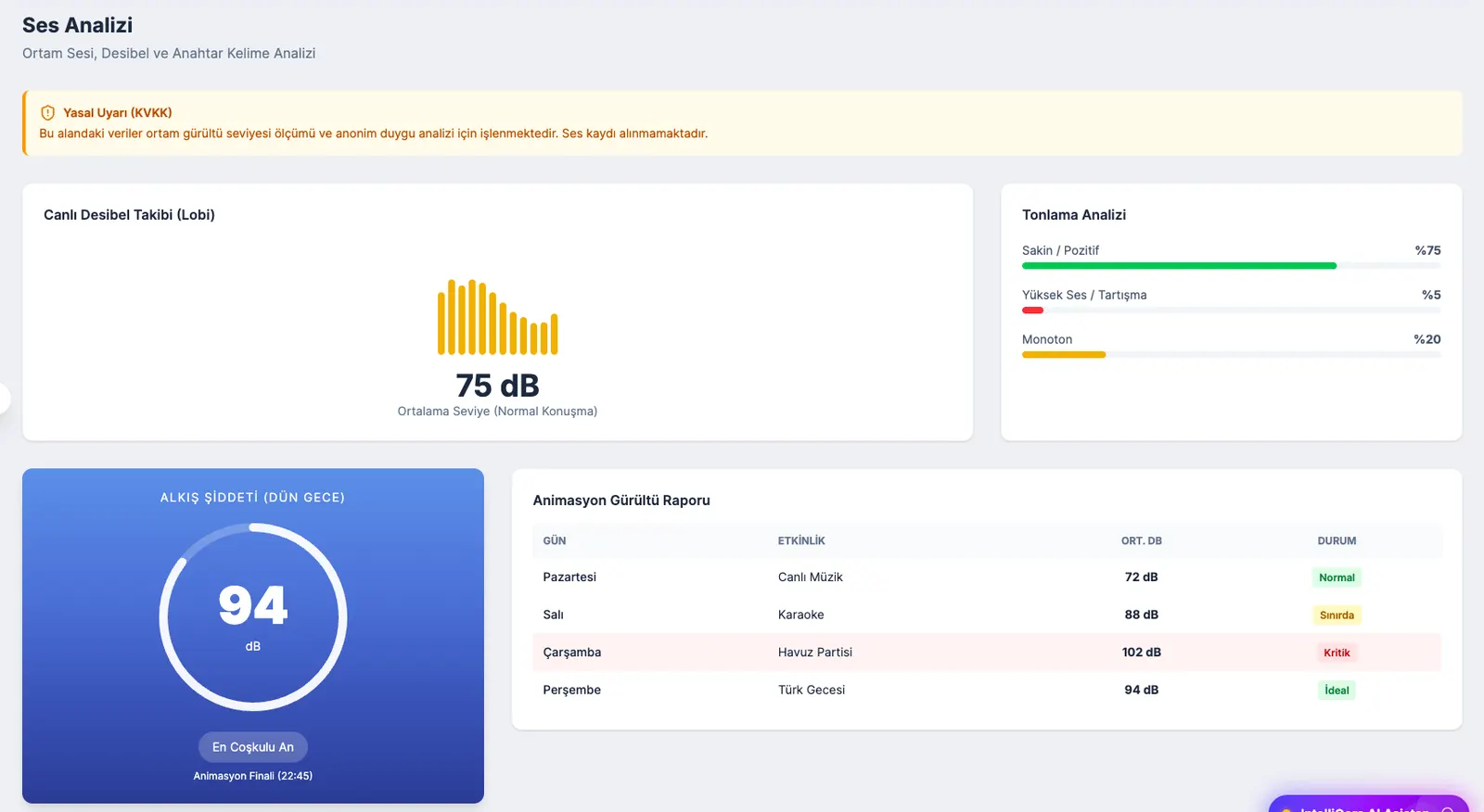Click the ETKİNLİK column header
Image resolution: width=1484 pixels, height=812 pixels.
pyautogui.click(x=801, y=541)
